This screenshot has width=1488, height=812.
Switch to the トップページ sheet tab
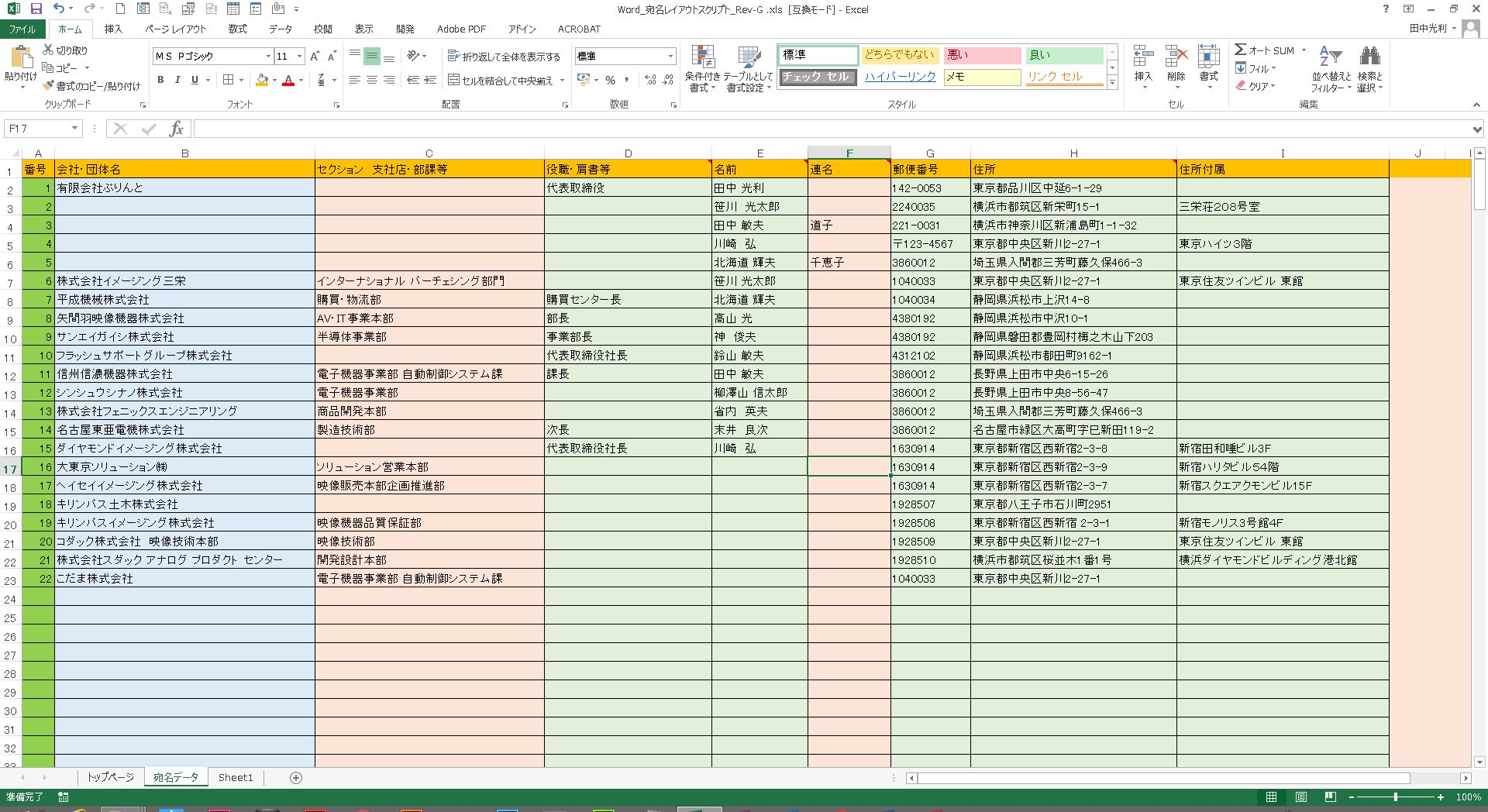pyautogui.click(x=110, y=777)
